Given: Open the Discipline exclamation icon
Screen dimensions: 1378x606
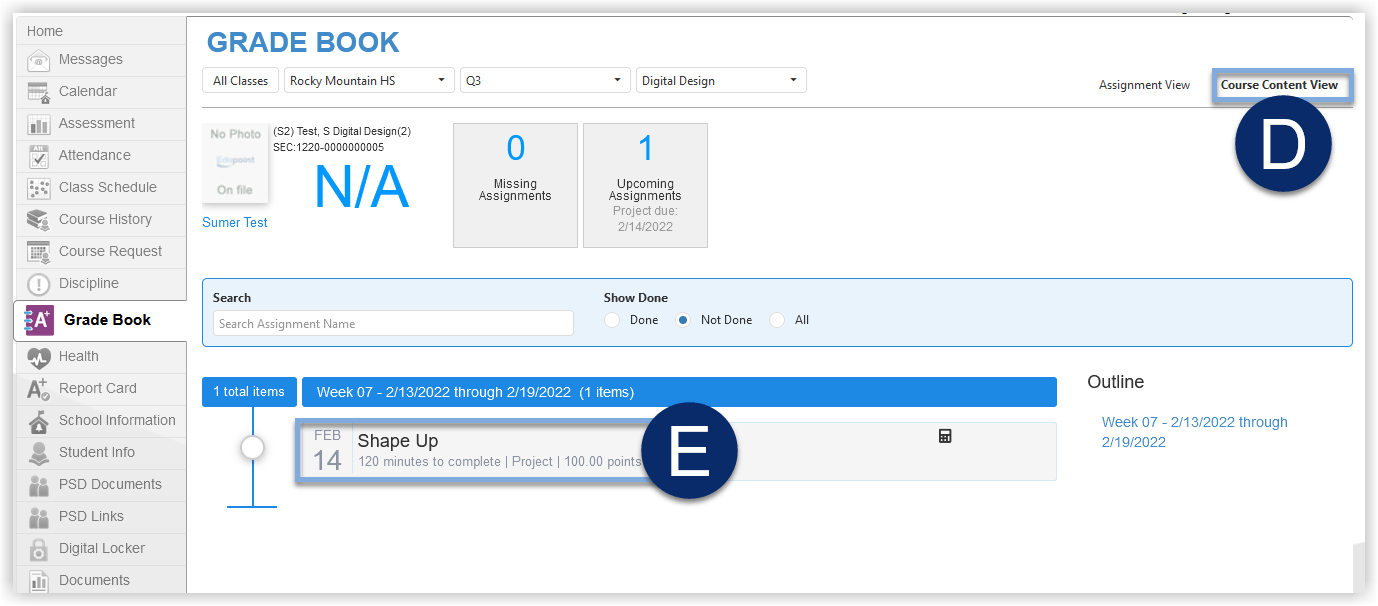Looking at the screenshot, I should click(x=39, y=284).
